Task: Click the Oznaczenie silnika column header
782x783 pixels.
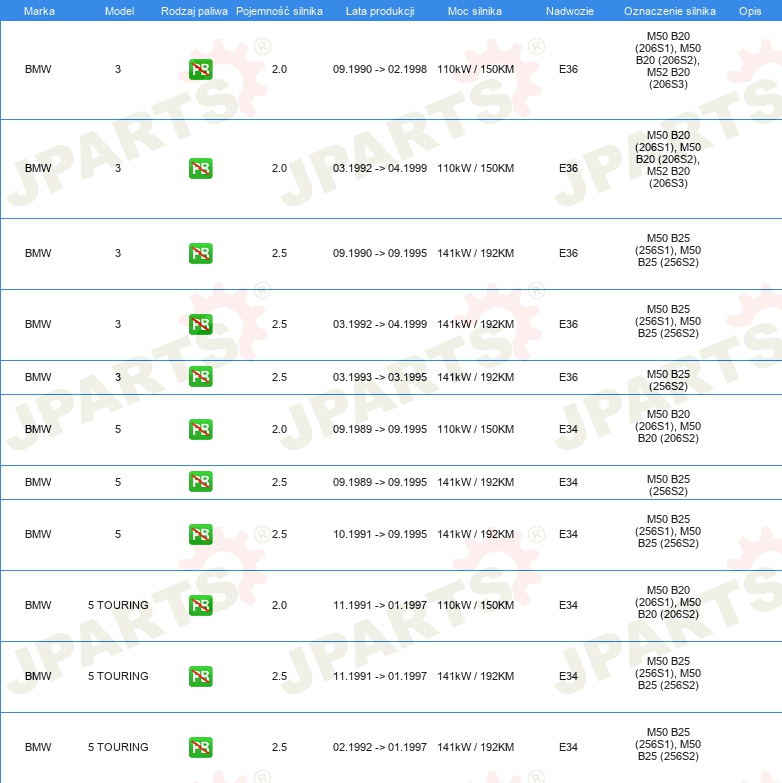Action: click(x=670, y=11)
